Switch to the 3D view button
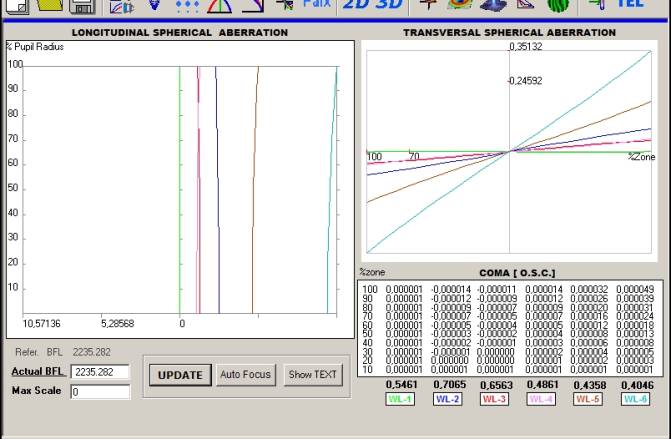 point(388,5)
